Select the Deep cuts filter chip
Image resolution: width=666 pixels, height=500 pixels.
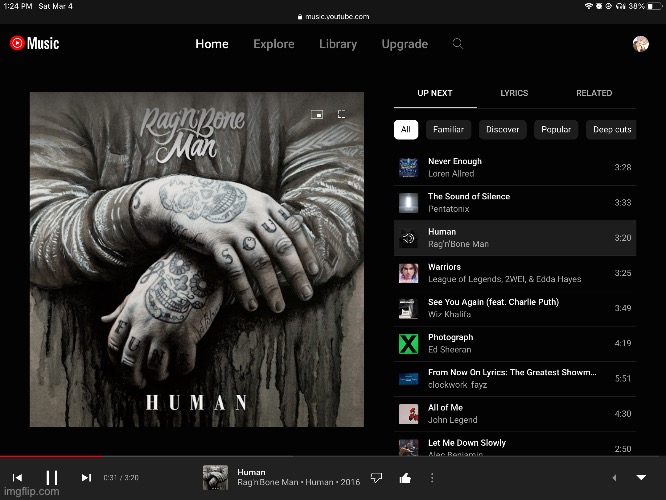(611, 130)
